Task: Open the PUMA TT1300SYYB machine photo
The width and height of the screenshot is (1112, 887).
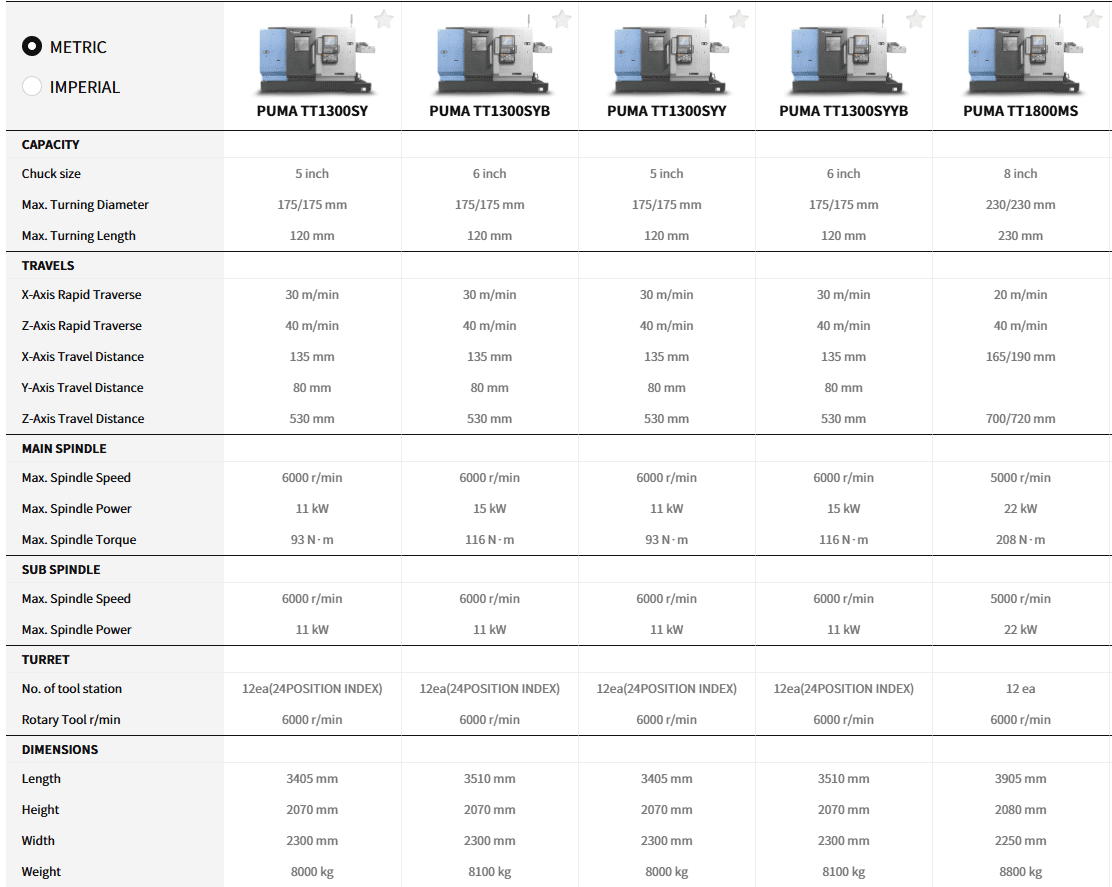Action: coord(843,57)
